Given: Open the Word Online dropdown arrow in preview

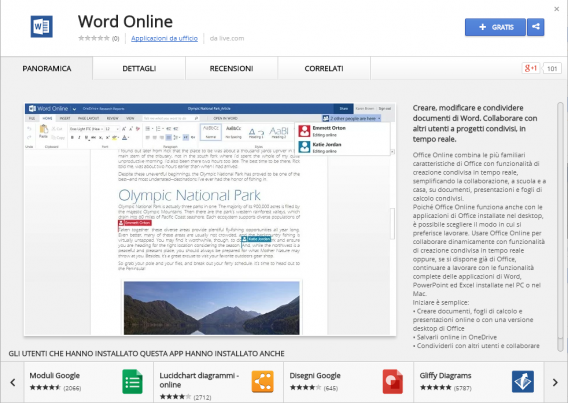Looking at the screenshot, I should [x=74, y=109].
